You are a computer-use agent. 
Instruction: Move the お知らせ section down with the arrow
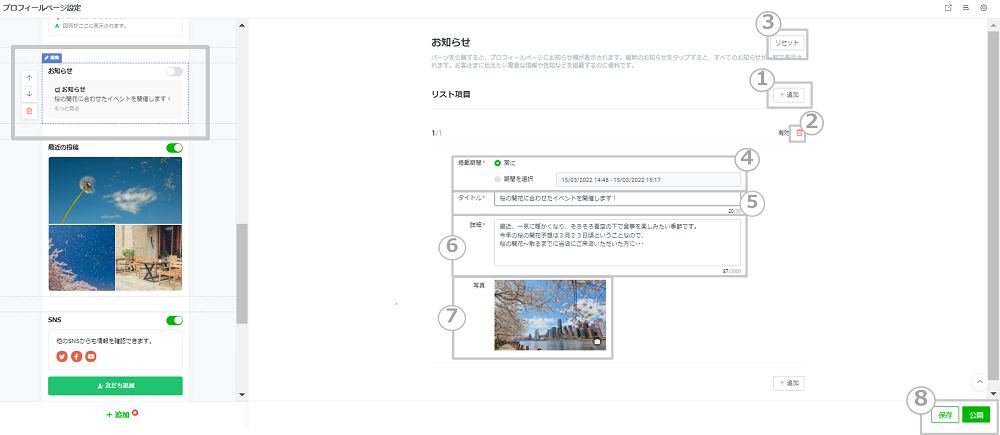[29, 94]
